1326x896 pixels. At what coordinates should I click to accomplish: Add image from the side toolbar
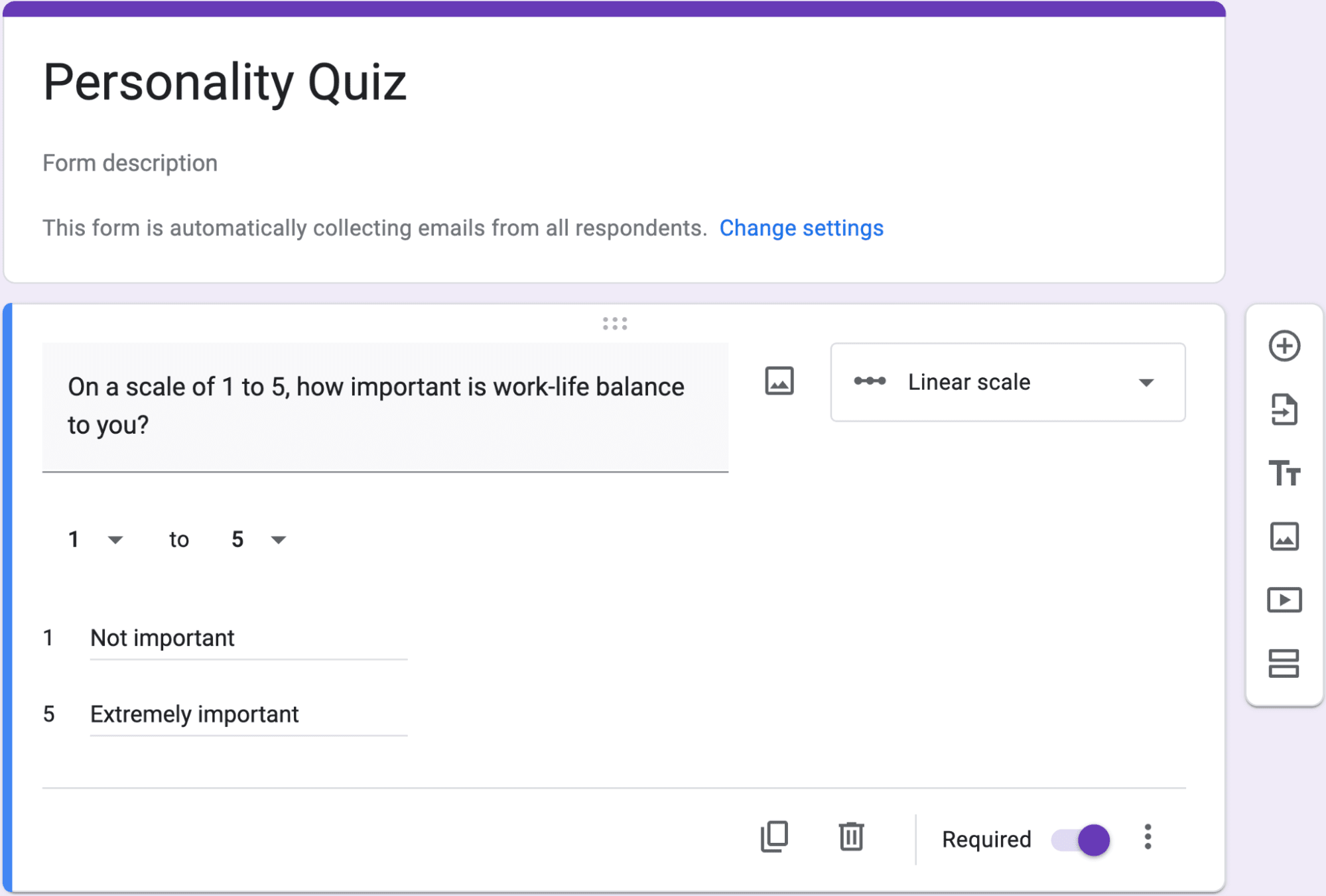[1284, 537]
